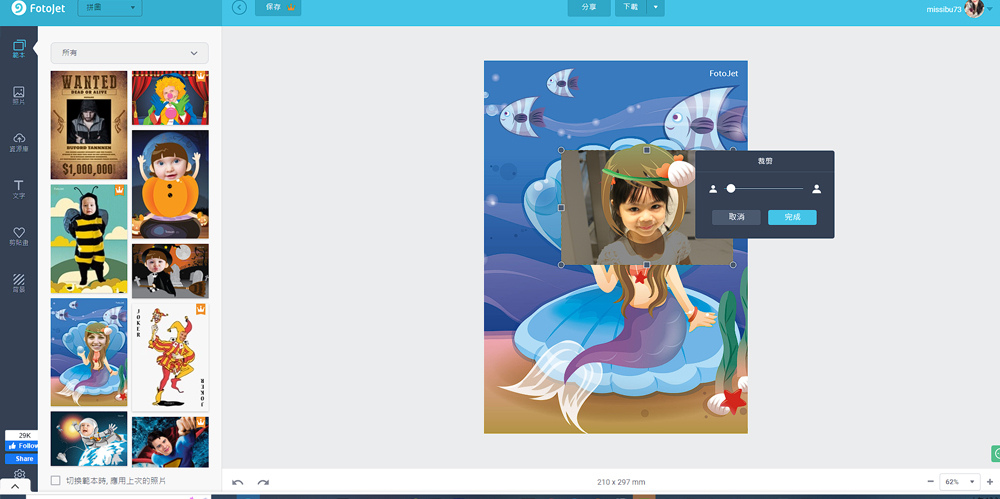Click the collapse chevron at bottom left
The image size is (1000, 499).
[x=15, y=486]
